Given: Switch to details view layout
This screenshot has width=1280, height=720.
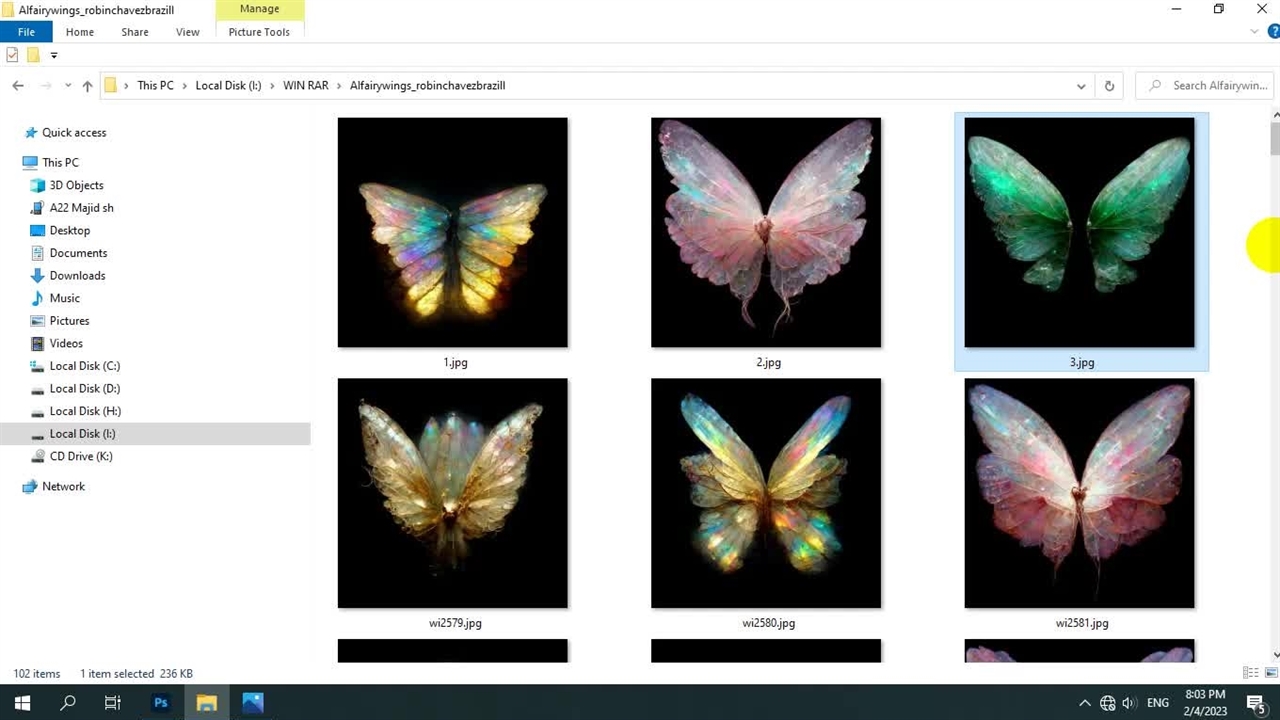Looking at the screenshot, I should tap(1250, 673).
